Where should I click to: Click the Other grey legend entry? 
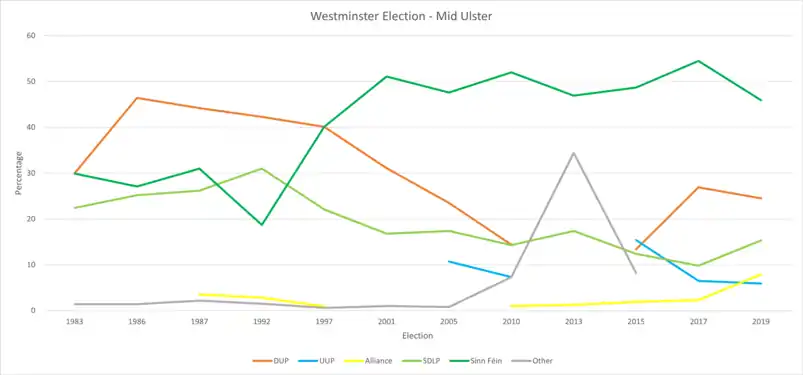[x=532, y=361]
